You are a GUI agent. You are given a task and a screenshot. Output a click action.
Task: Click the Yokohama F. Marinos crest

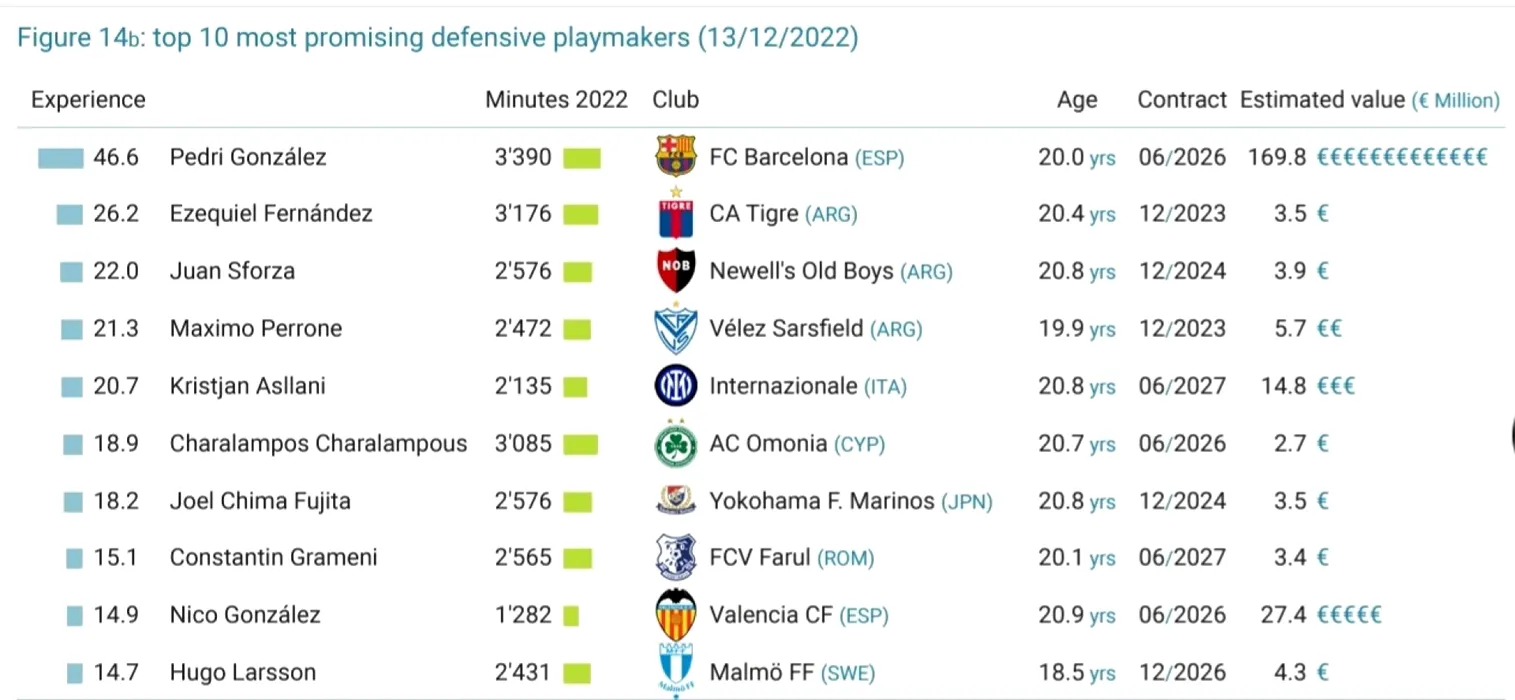(675, 500)
